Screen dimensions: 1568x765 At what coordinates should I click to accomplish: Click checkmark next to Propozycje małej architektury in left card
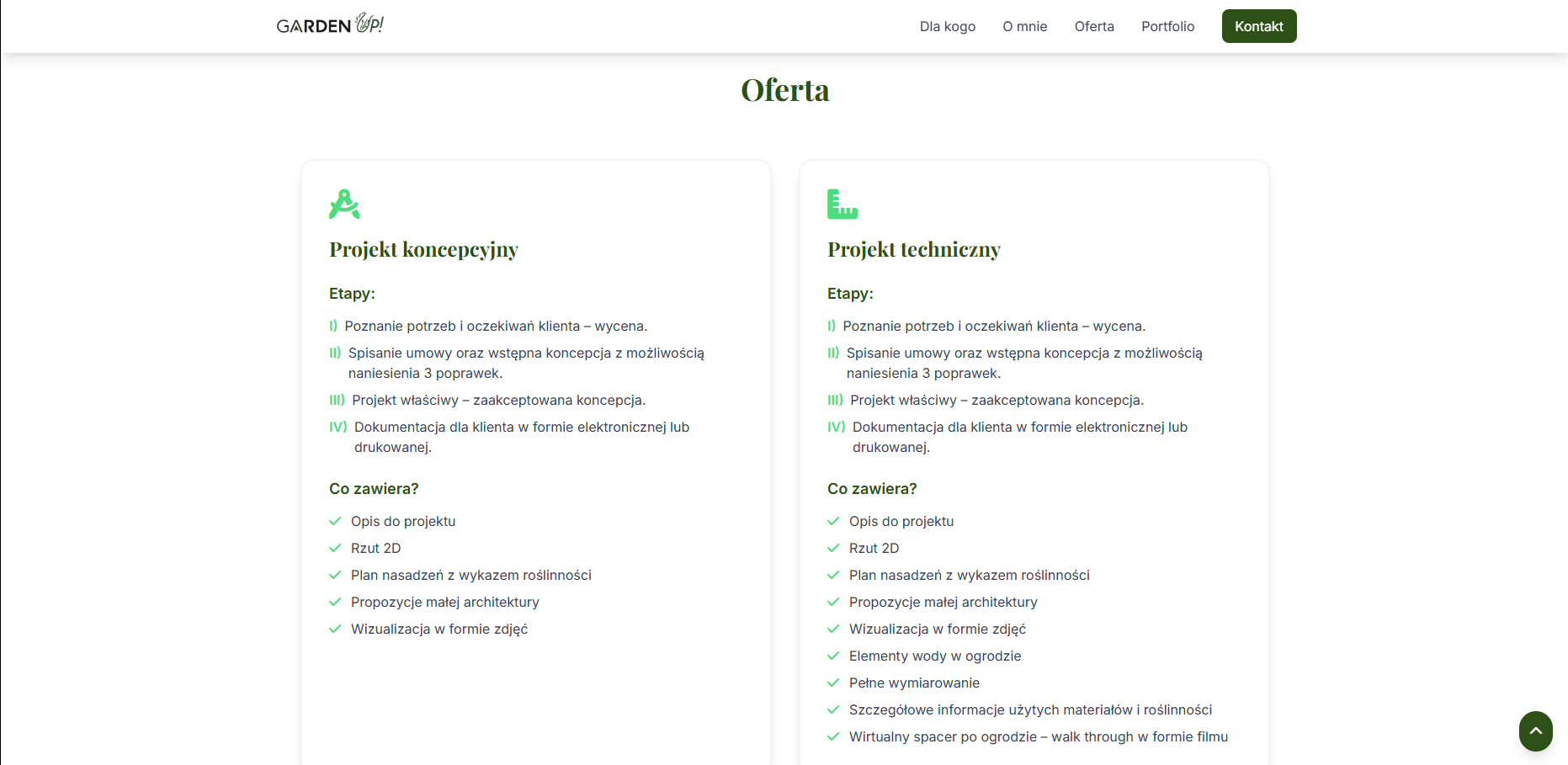[335, 603]
